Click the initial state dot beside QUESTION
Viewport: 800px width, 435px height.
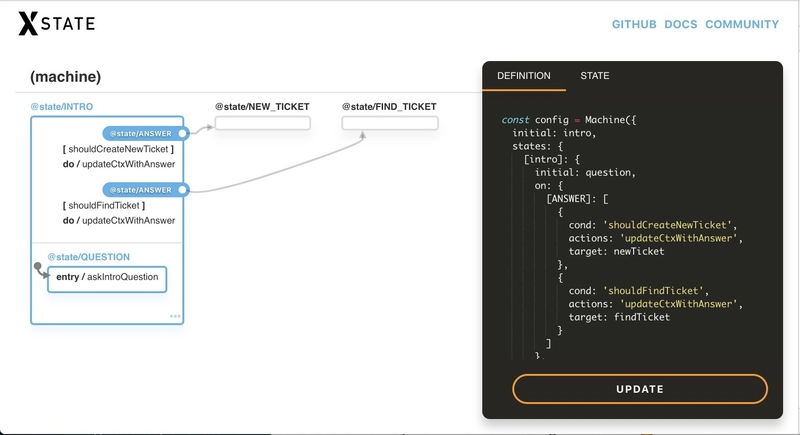pos(37,266)
